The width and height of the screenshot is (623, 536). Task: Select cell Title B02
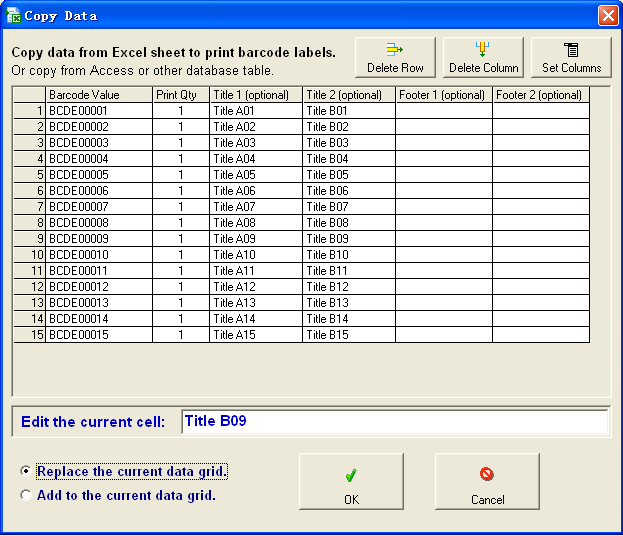[x=349, y=127]
